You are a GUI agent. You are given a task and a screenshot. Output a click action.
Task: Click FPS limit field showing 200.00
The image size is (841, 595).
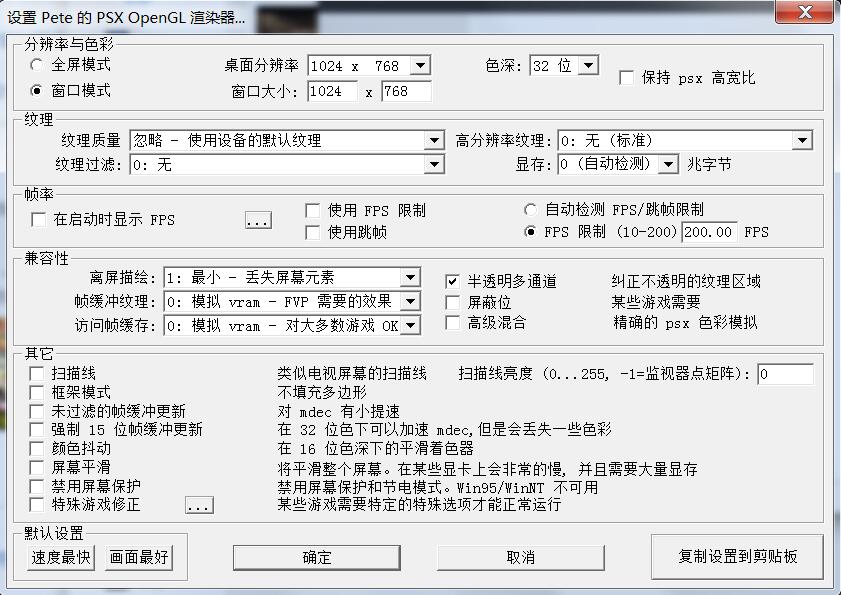click(x=709, y=232)
